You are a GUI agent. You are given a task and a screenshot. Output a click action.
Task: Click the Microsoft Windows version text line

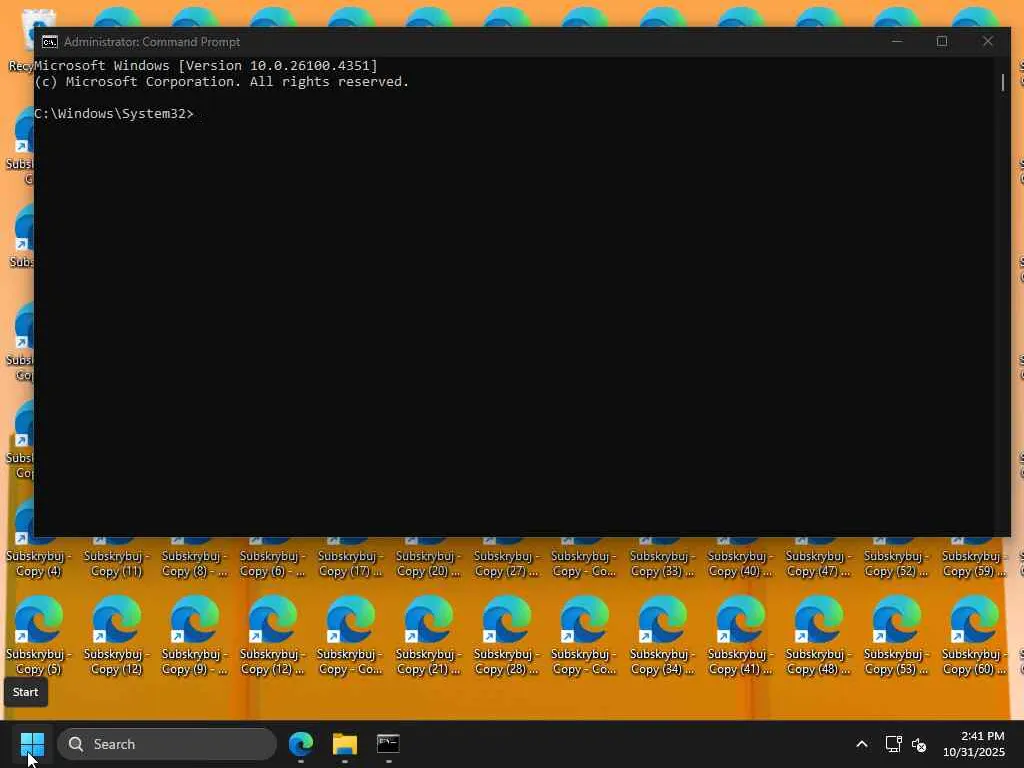click(x=206, y=65)
